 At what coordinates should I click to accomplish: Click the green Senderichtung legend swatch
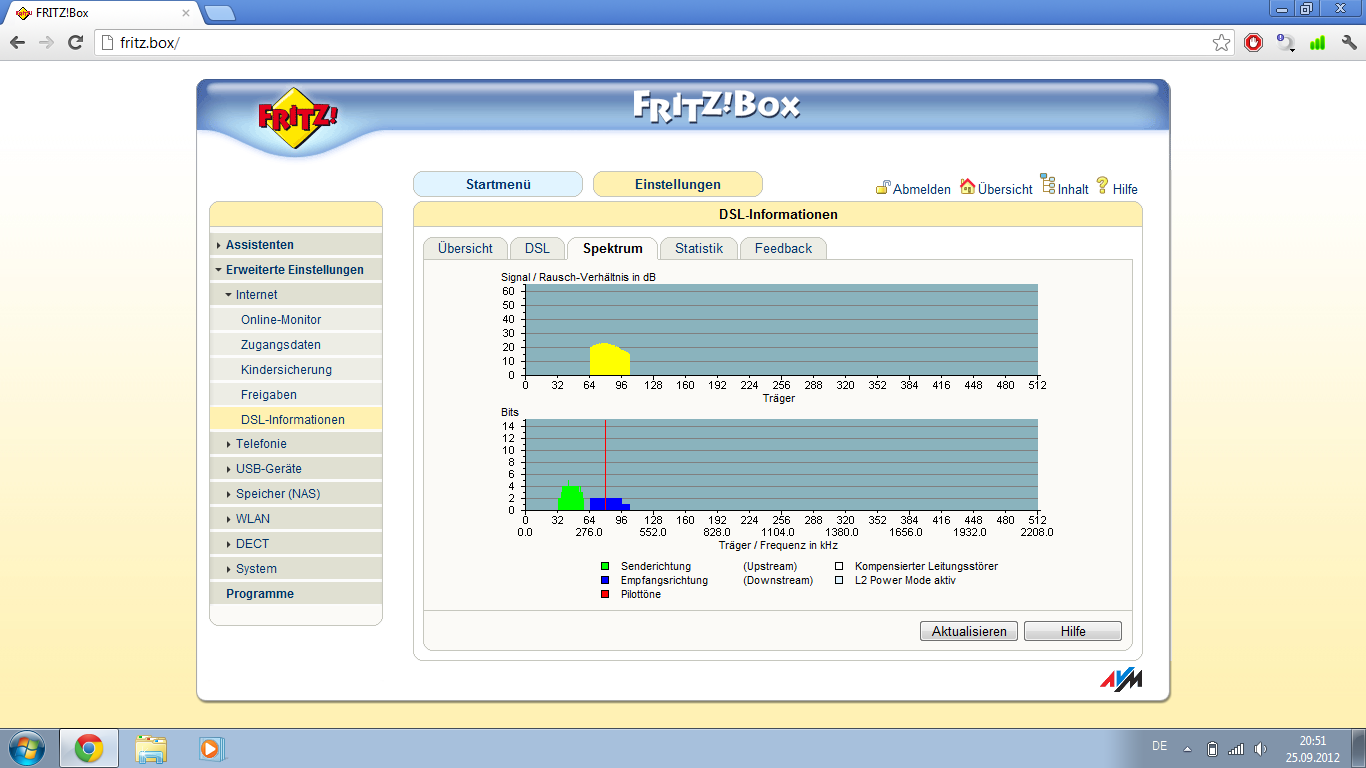click(x=605, y=567)
